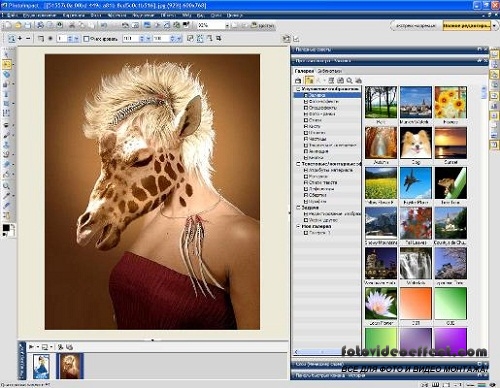Select the Dog thumbnail in gallery
Image resolution: width=500 pixels, height=388 pixels.
point(416,143)
